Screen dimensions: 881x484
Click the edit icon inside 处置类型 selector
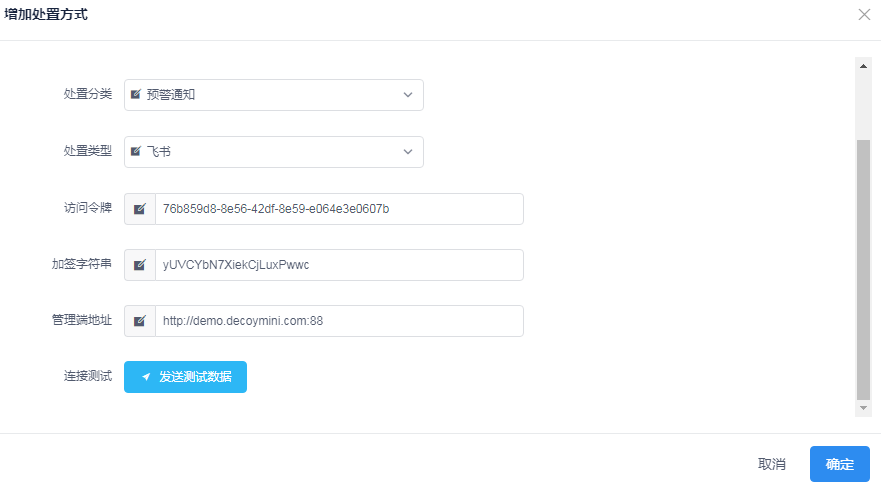[x=136, y=152]
